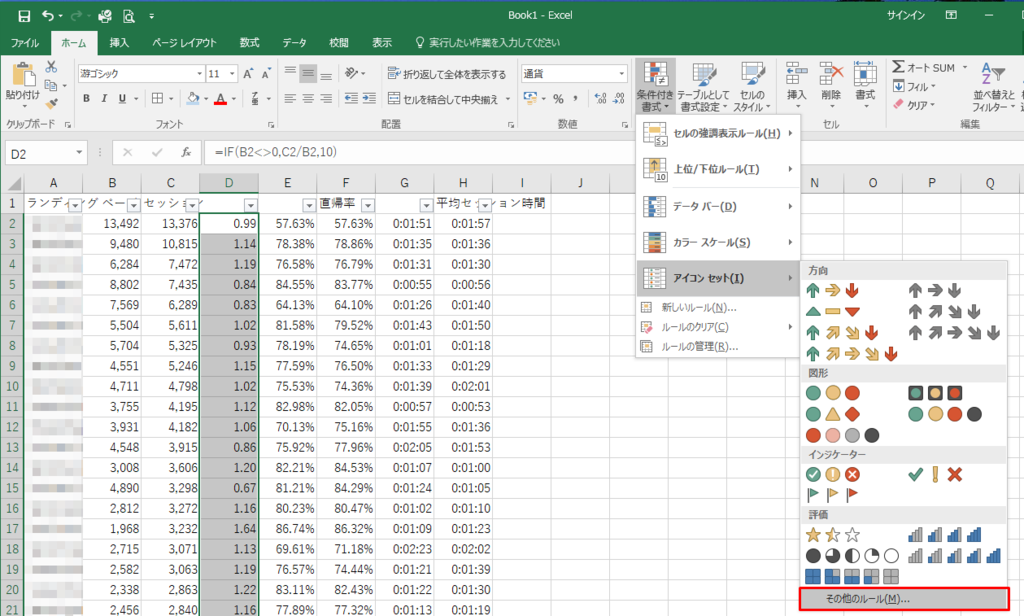Toggle center text alignment

tap(308, 99)
